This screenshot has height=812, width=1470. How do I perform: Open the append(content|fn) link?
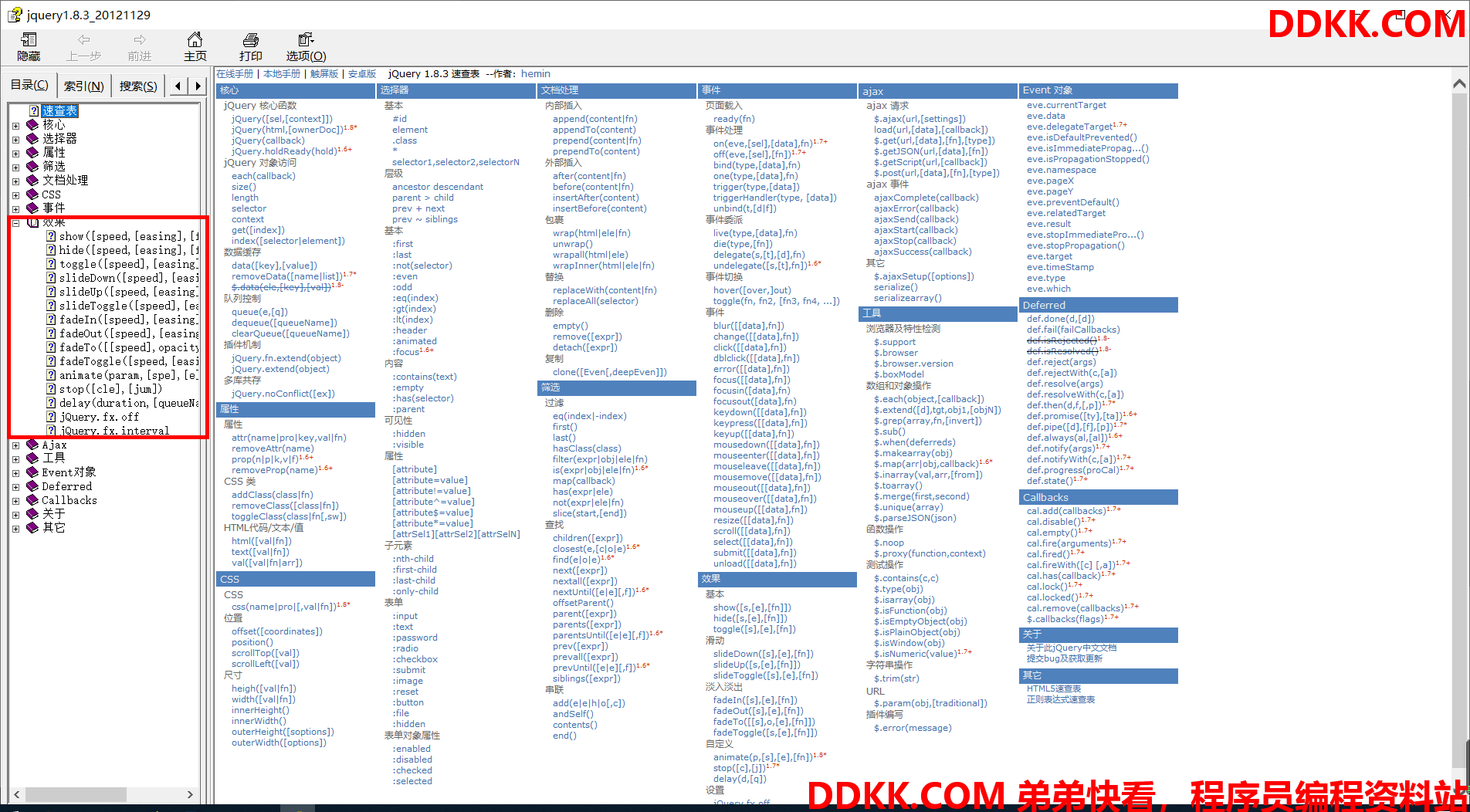594,119
